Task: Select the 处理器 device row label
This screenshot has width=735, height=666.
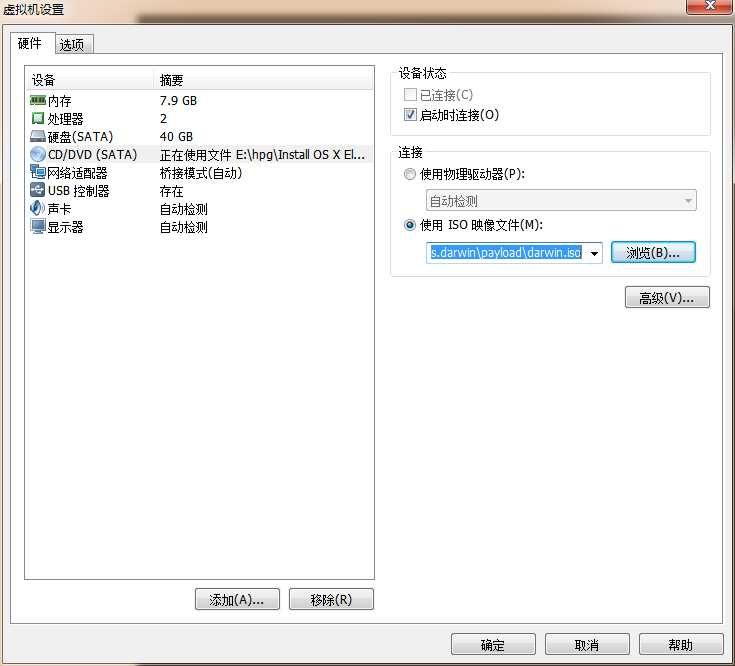Action: (65, 118)
